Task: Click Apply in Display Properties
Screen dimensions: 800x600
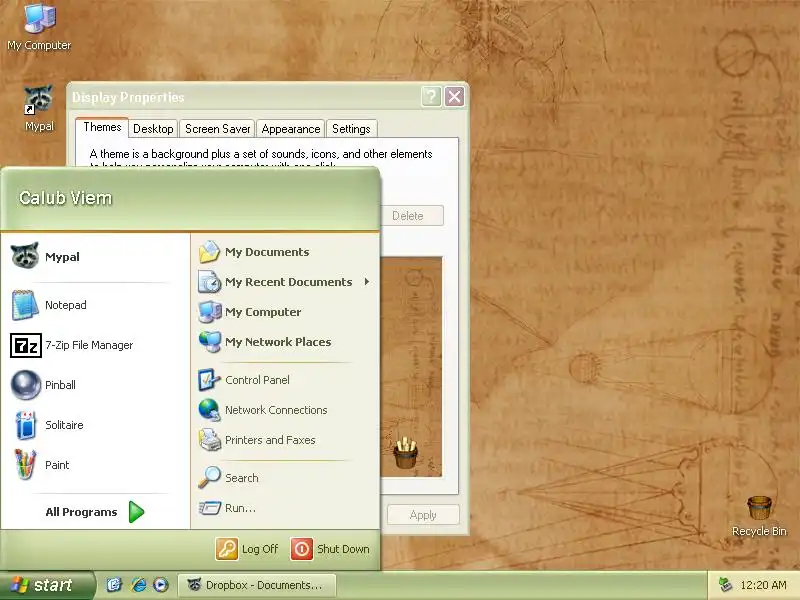Action: (x=423, y=515)
